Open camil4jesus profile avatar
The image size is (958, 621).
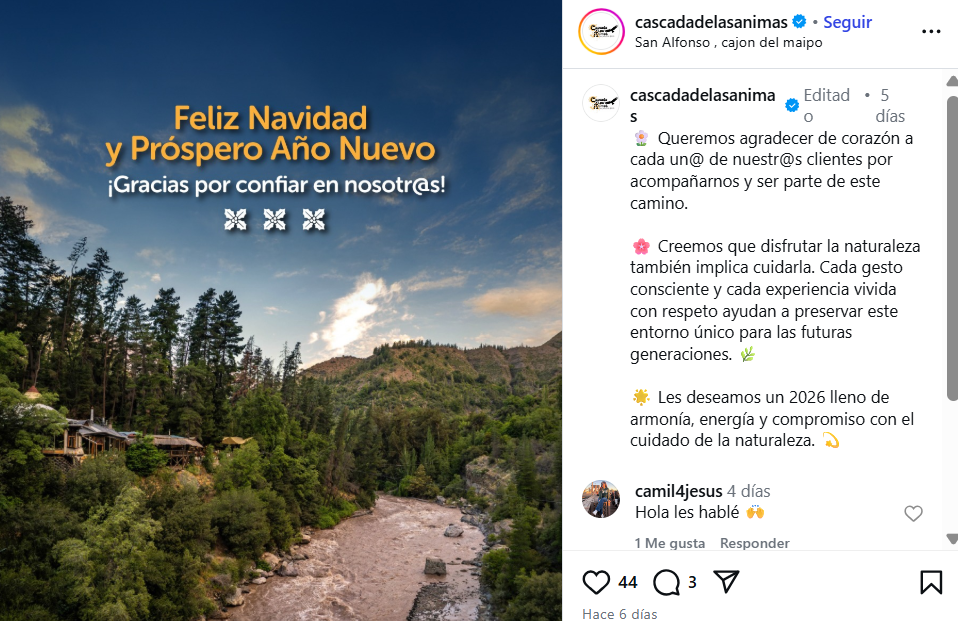click(x=601, y=499)
